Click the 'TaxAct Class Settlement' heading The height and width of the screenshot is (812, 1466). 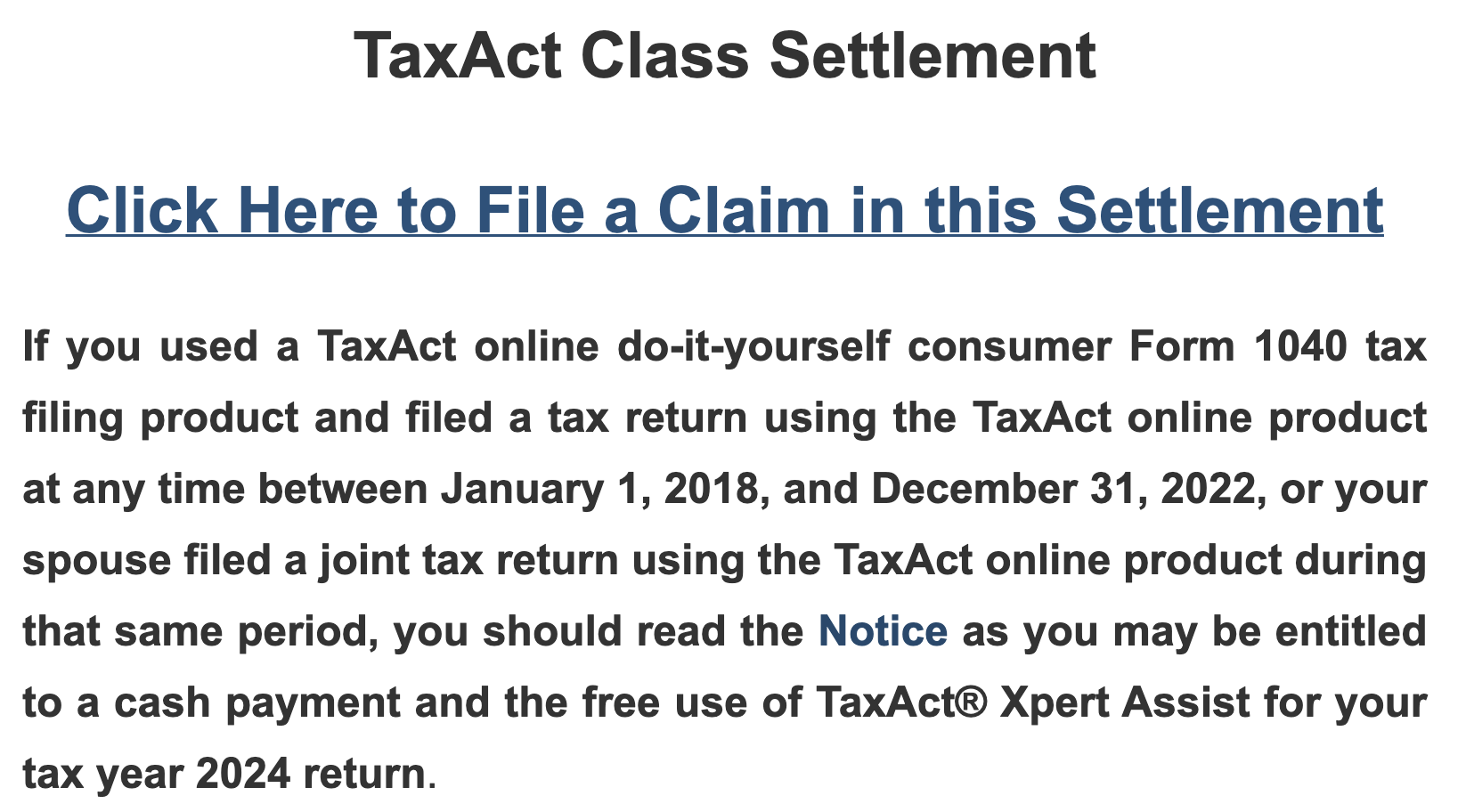click(x=724, y=56)
